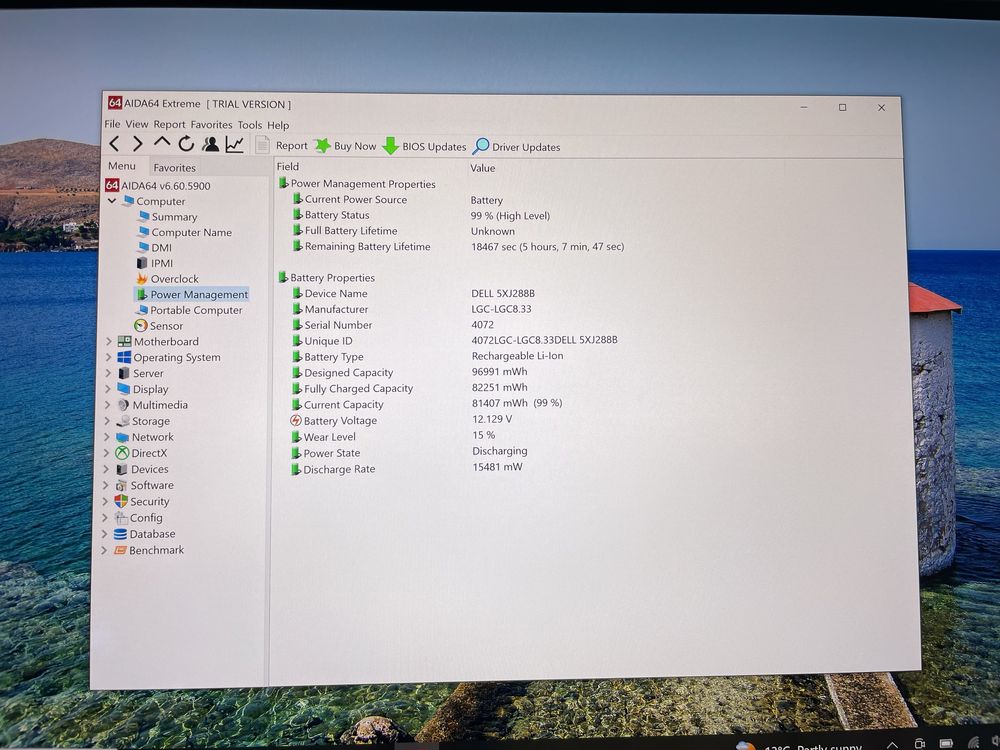Switch to the Menu tab

pos(122,166)
